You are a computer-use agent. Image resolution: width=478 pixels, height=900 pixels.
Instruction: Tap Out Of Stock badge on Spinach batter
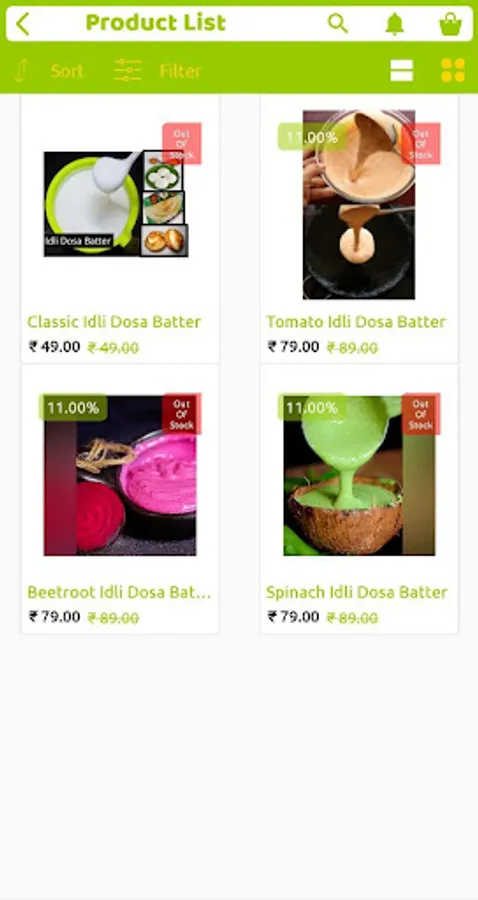point(421,414)
